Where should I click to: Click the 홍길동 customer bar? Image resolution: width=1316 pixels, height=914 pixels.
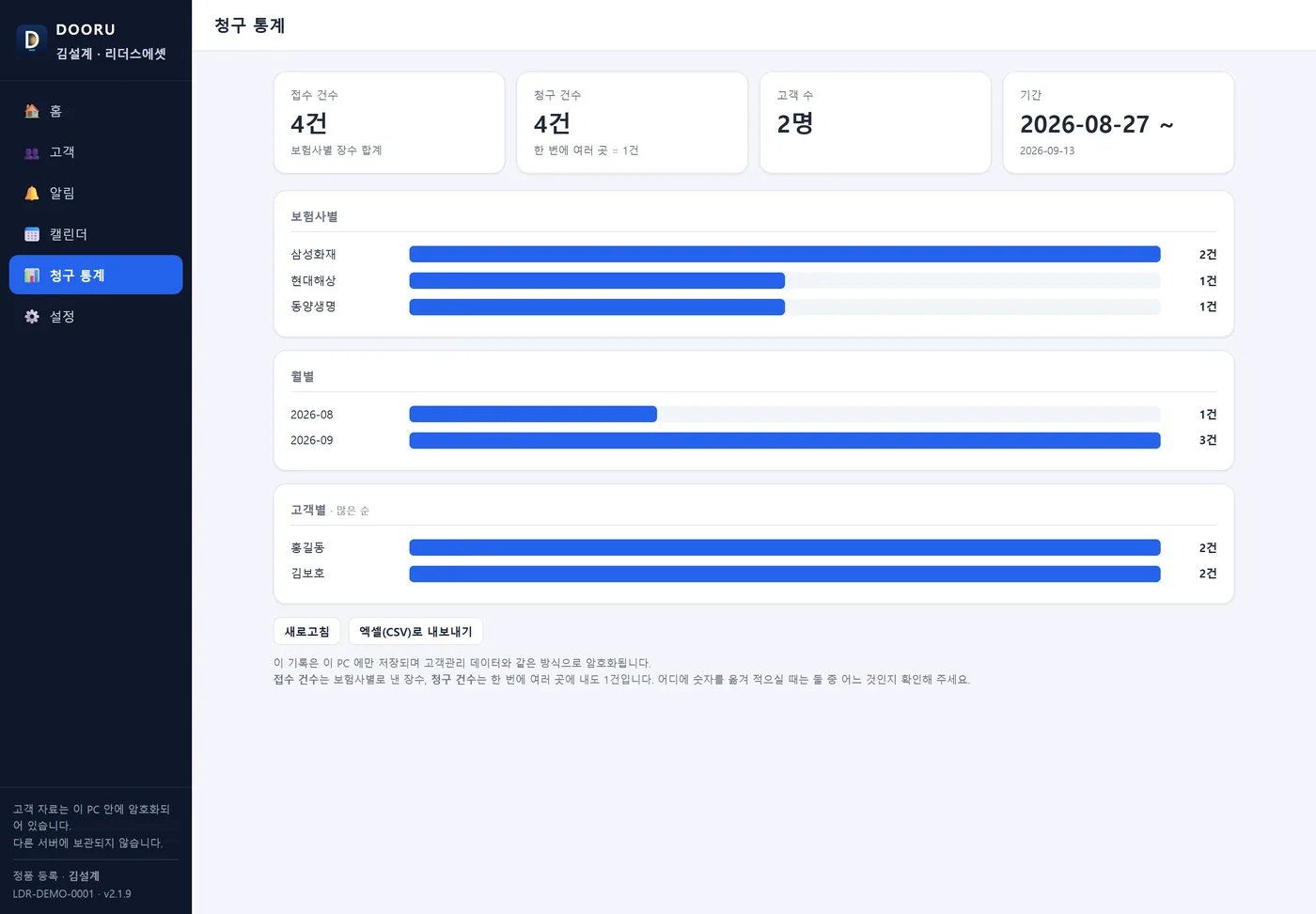pyautogui.click(x=785, y=548)
